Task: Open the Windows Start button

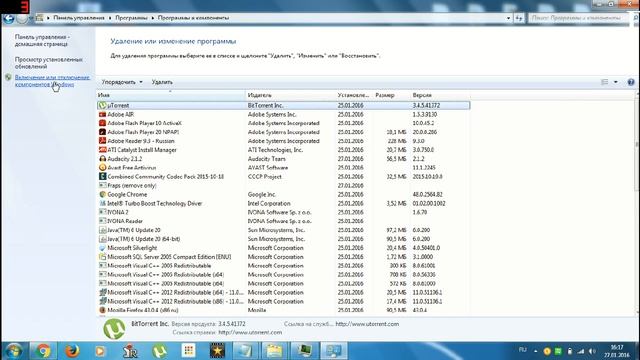Action: click(x=14, y=351)
